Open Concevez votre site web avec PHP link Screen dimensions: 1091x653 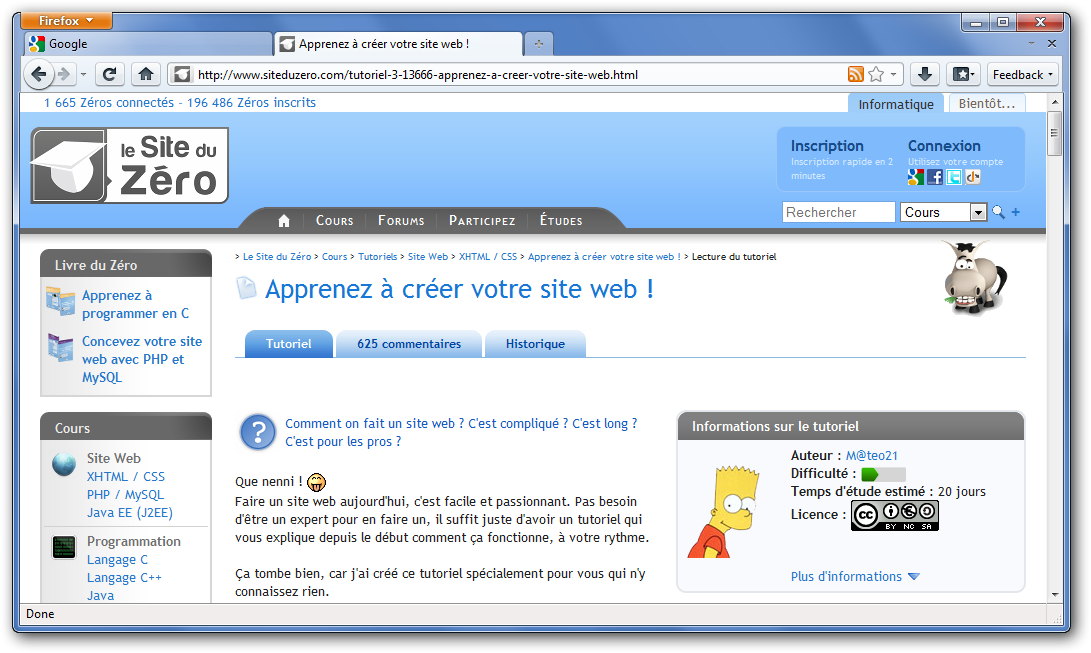coord(142,360)
